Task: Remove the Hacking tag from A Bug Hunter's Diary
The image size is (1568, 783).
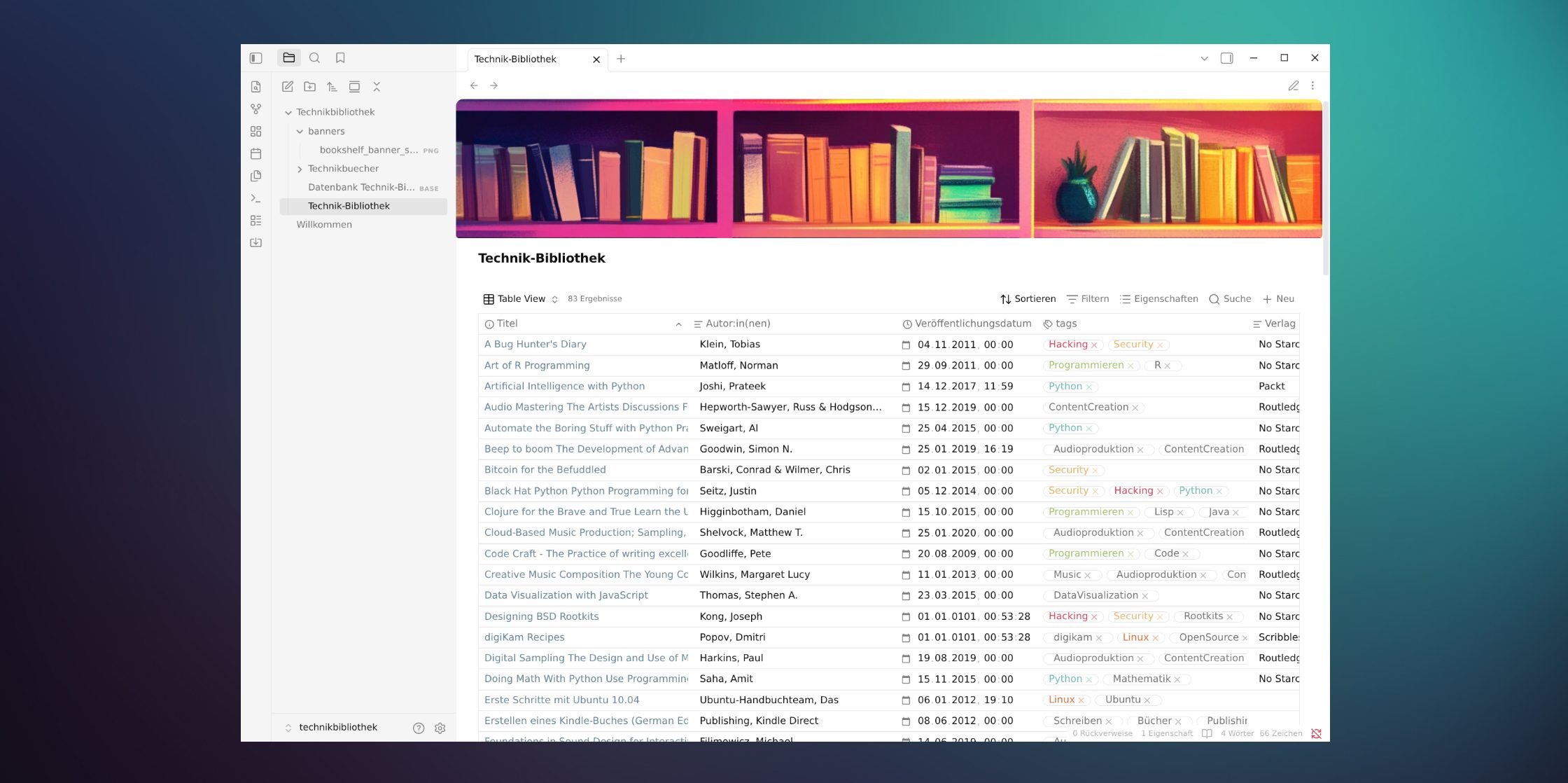Action: click(1094, 345)
